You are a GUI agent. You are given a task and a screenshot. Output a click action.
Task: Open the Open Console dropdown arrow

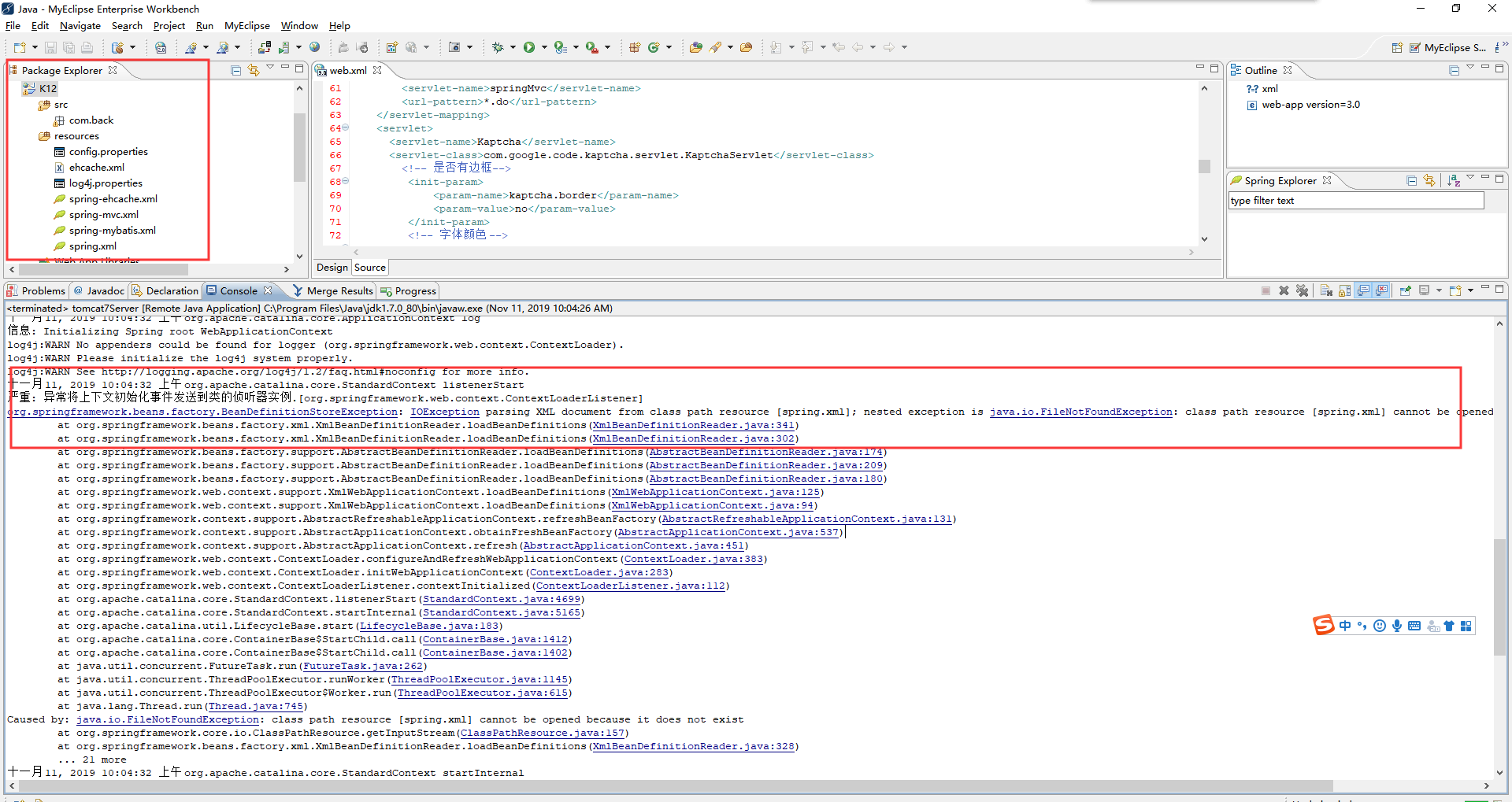(x=1469, y=290)
